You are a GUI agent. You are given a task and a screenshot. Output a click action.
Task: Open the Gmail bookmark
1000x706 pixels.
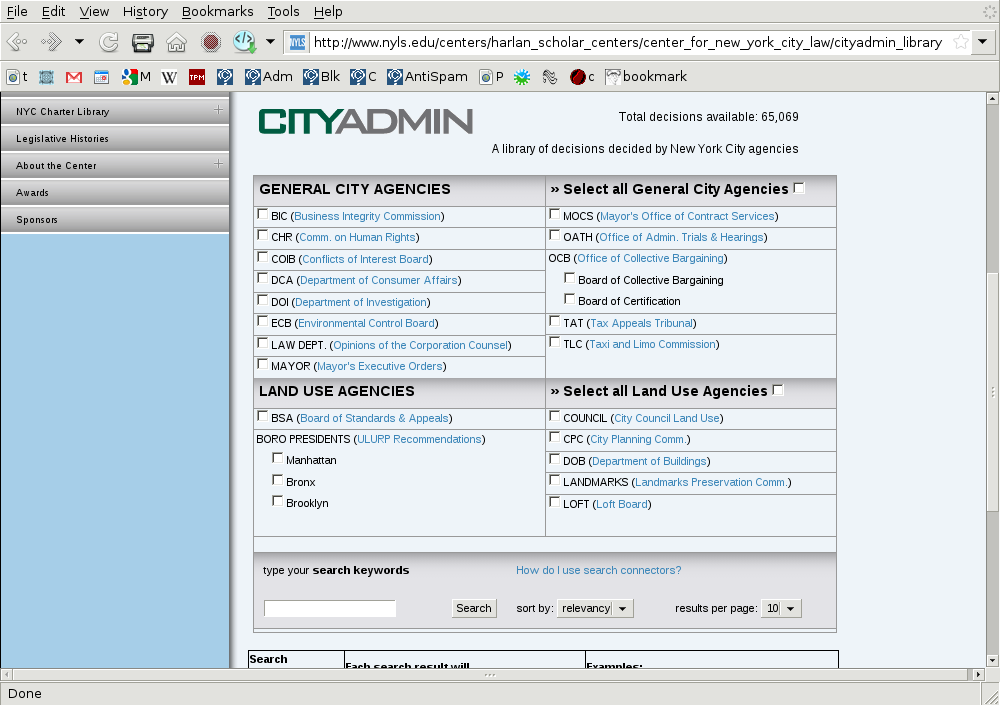pyautogui.click(x=74, y=77)
